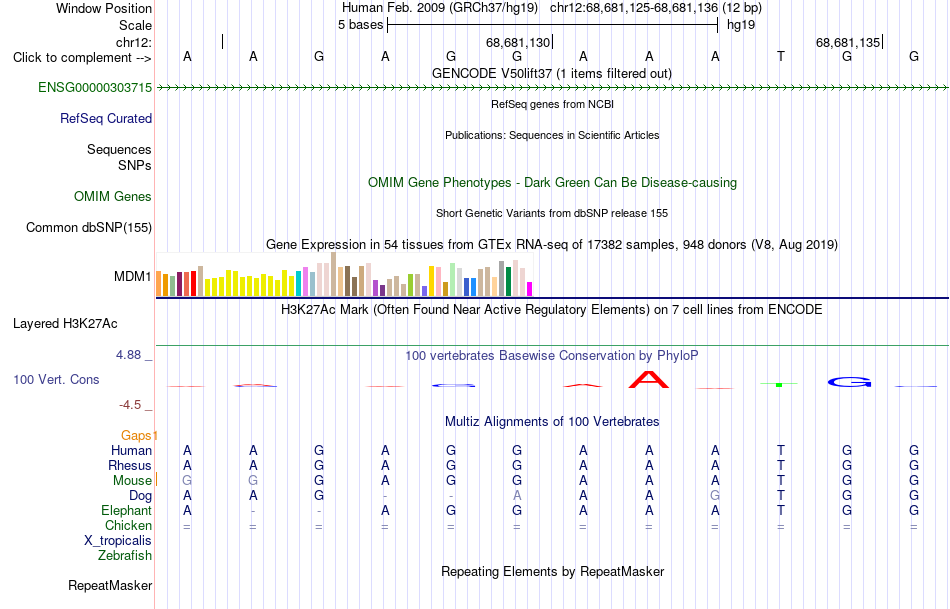
Task: Click the grey A in the Dog row
Action: click(517, 496)
